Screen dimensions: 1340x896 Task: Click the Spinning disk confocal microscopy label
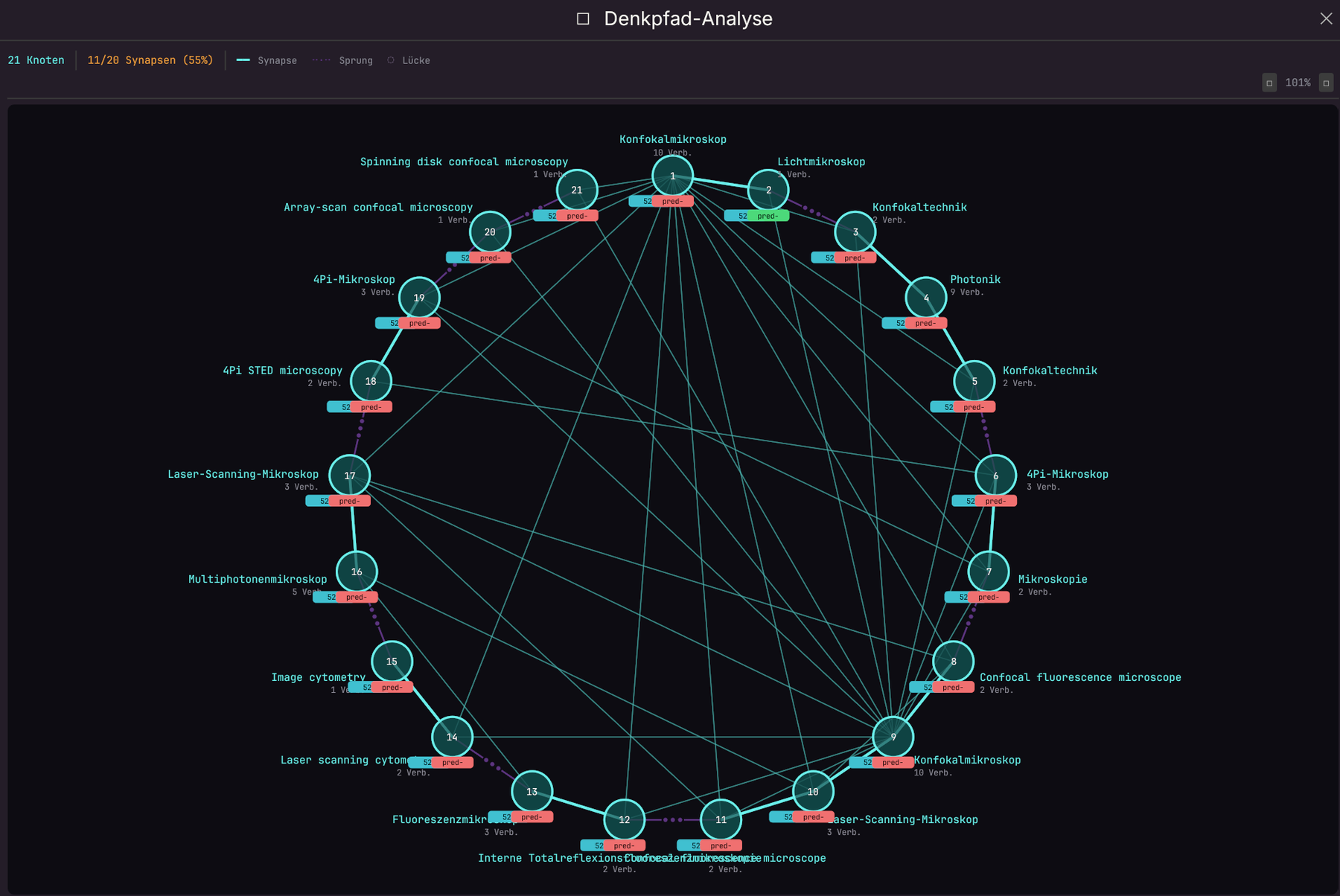click(x=464, y=161)
